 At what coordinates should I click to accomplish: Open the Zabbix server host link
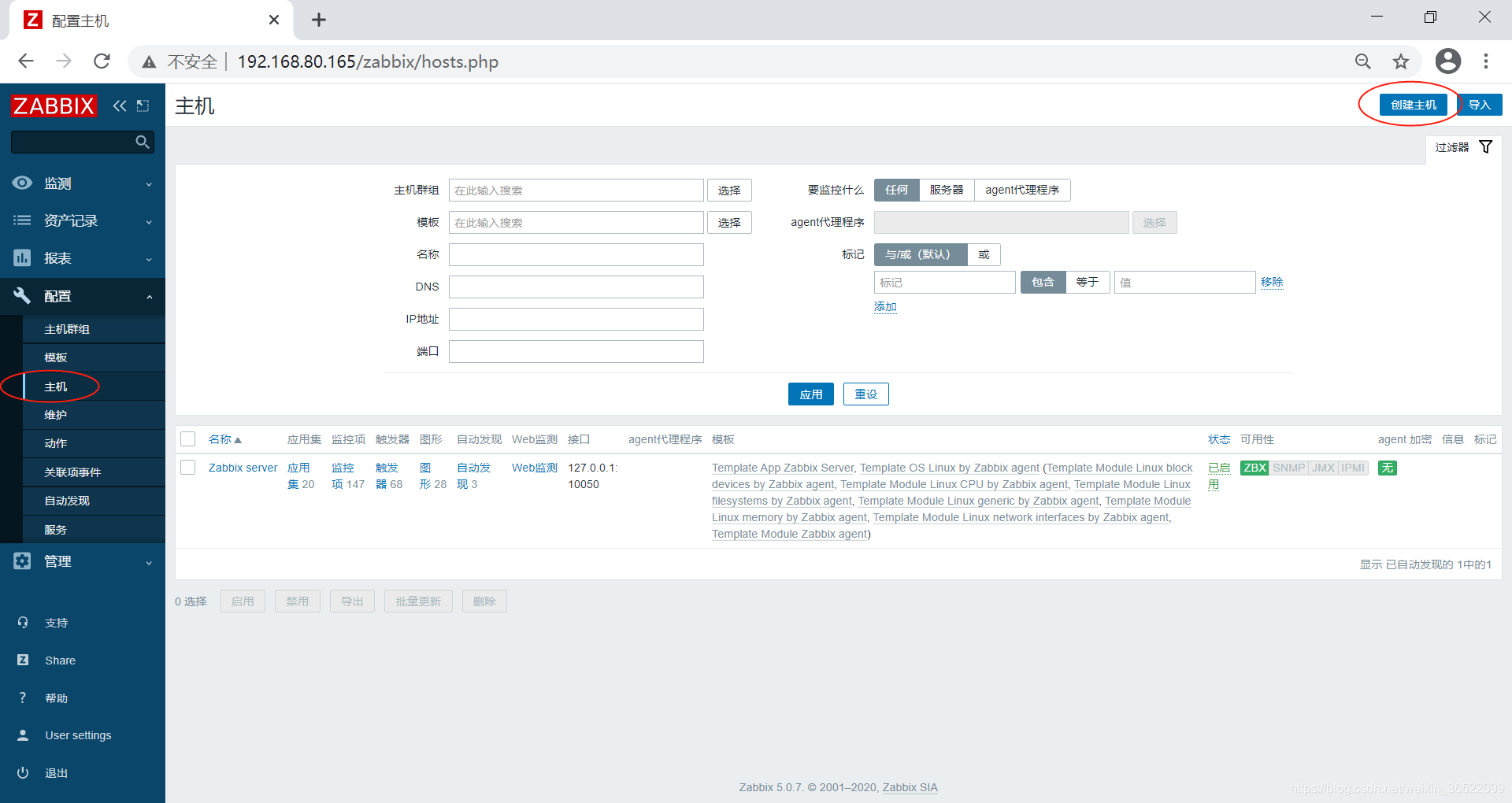[243, 468]
